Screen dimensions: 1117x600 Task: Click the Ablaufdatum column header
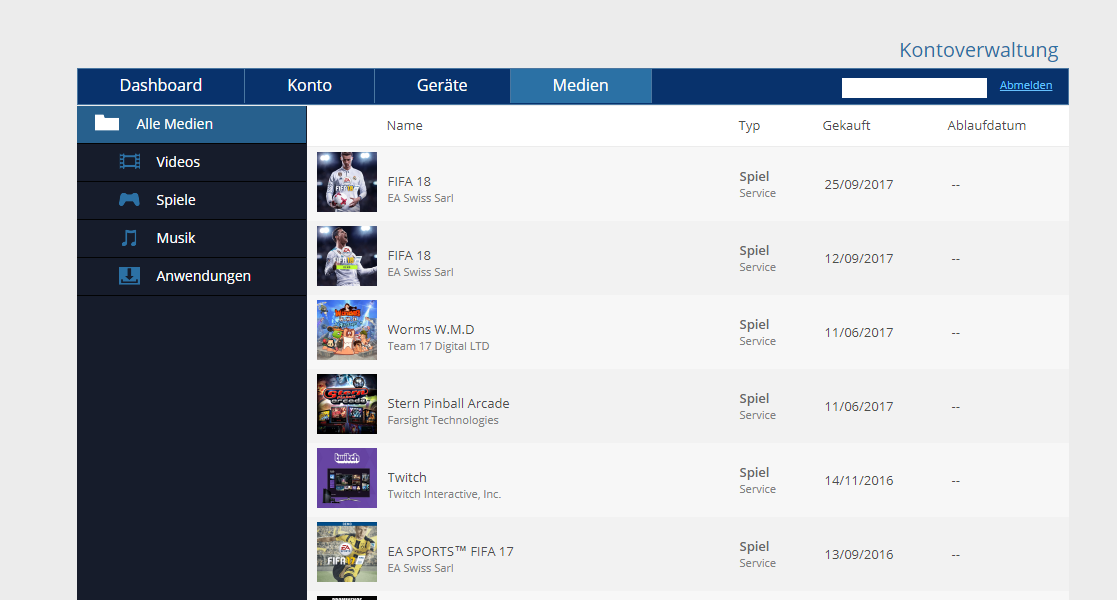[x=987, y=125]
